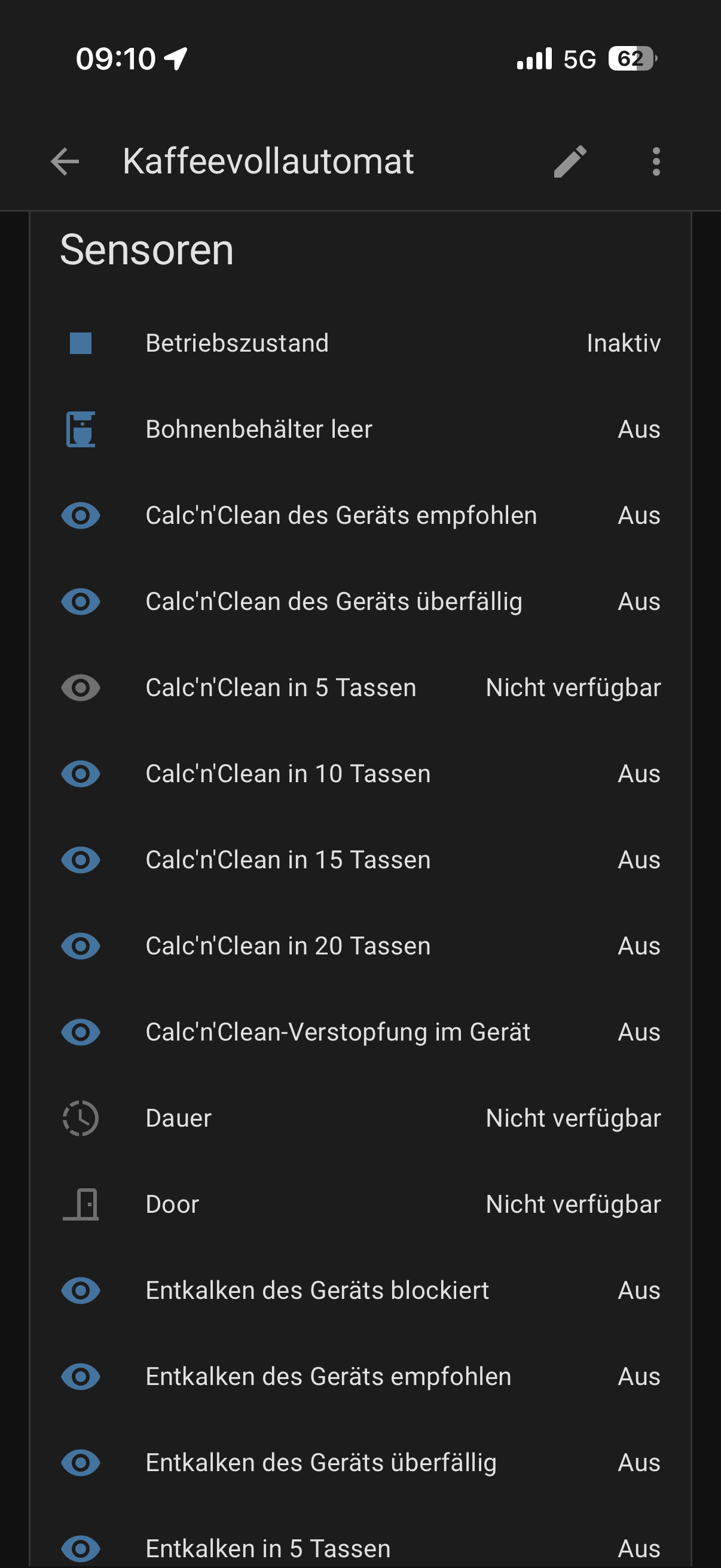Tap eye icon for Calc'n'Clean in 10 Tassen
This screenshot has height=1568, width=721.
pyautogui.click(x=80, y=774)
